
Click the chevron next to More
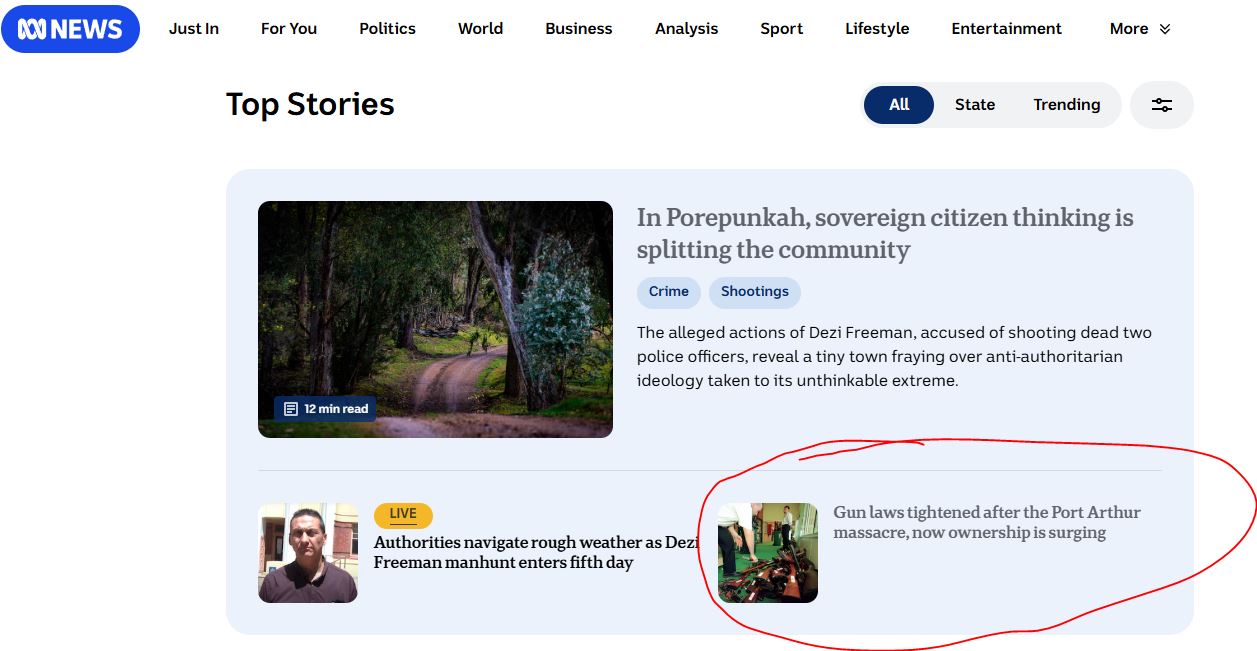point(1165,29)
